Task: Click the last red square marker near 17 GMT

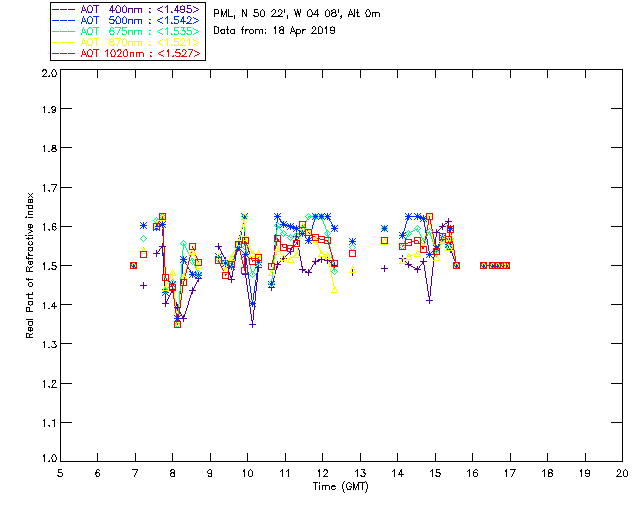Action: point(507,265)
